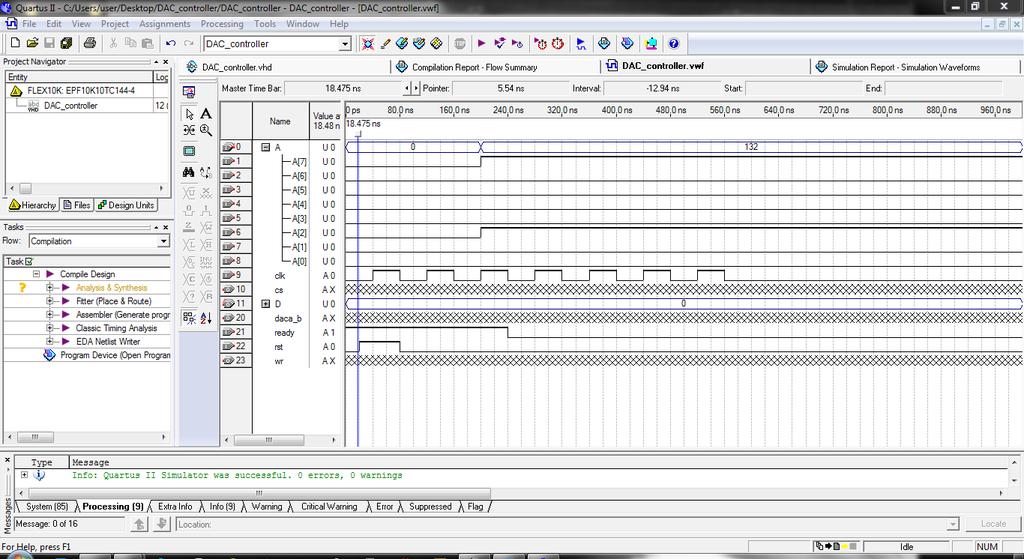Click the Location input field
Screen dimensions: 1024x559
click(x=567, y=524)
